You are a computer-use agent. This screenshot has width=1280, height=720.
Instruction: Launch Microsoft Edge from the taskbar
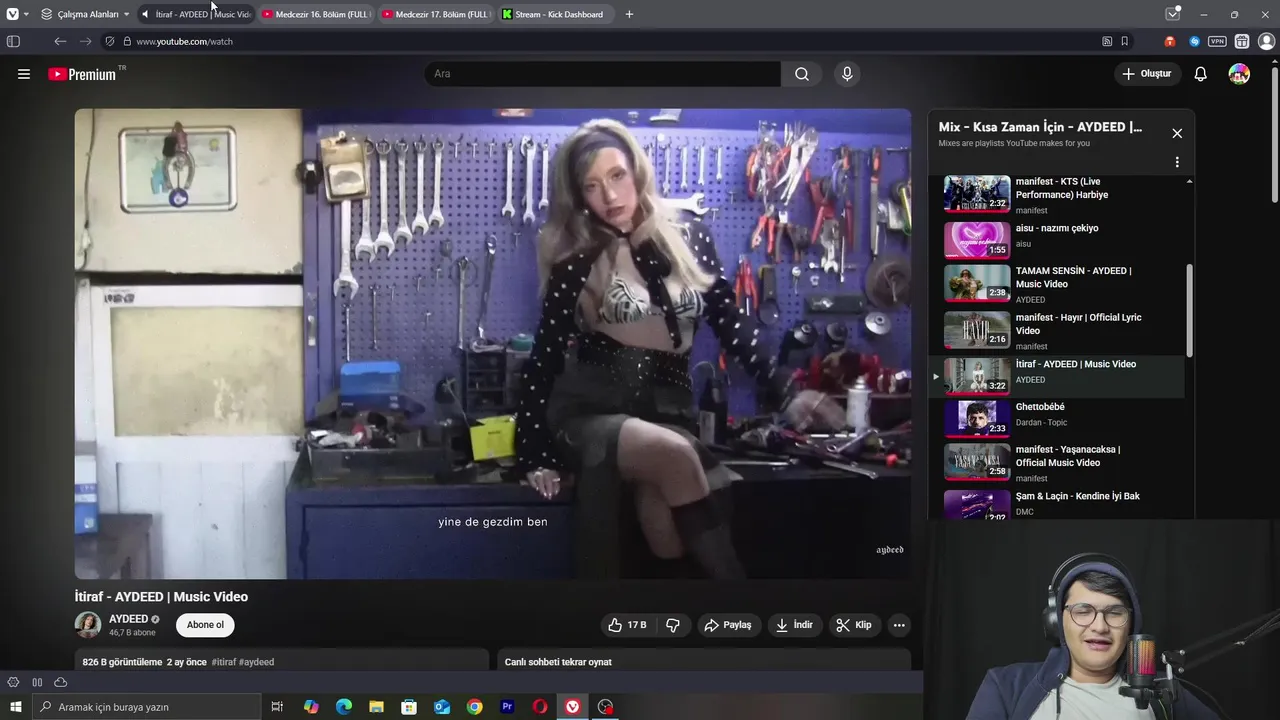344,707
